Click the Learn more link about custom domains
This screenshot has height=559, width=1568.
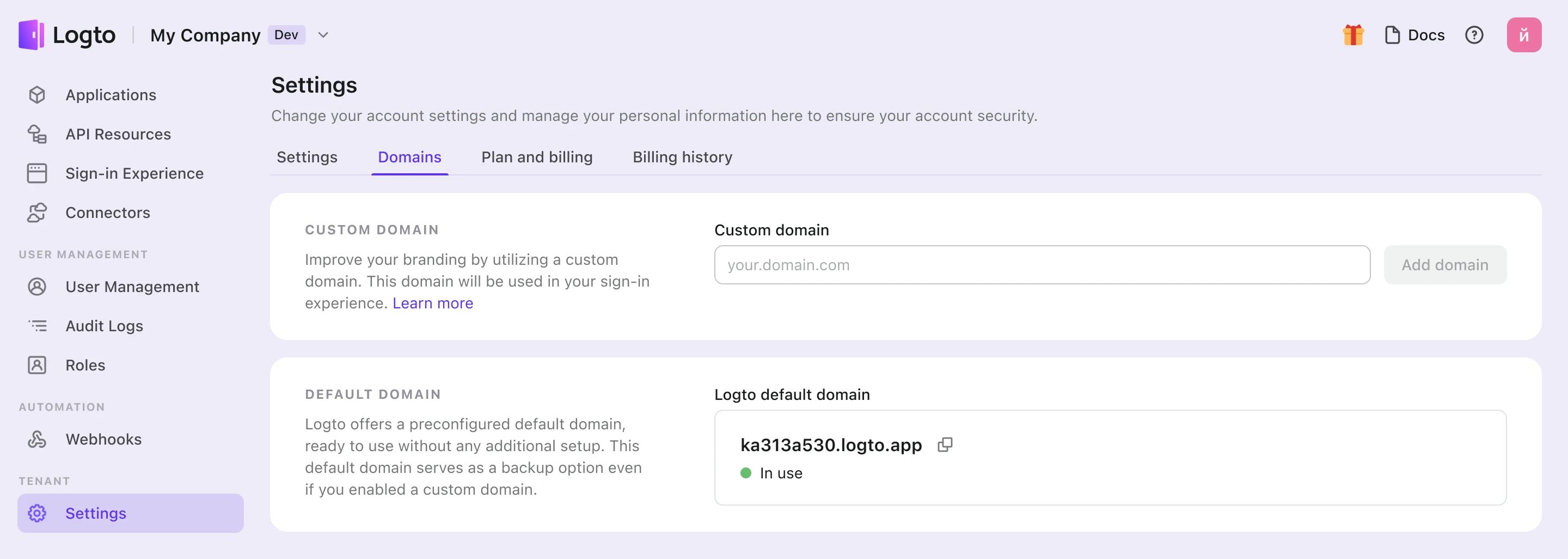(x=433, y=302)
